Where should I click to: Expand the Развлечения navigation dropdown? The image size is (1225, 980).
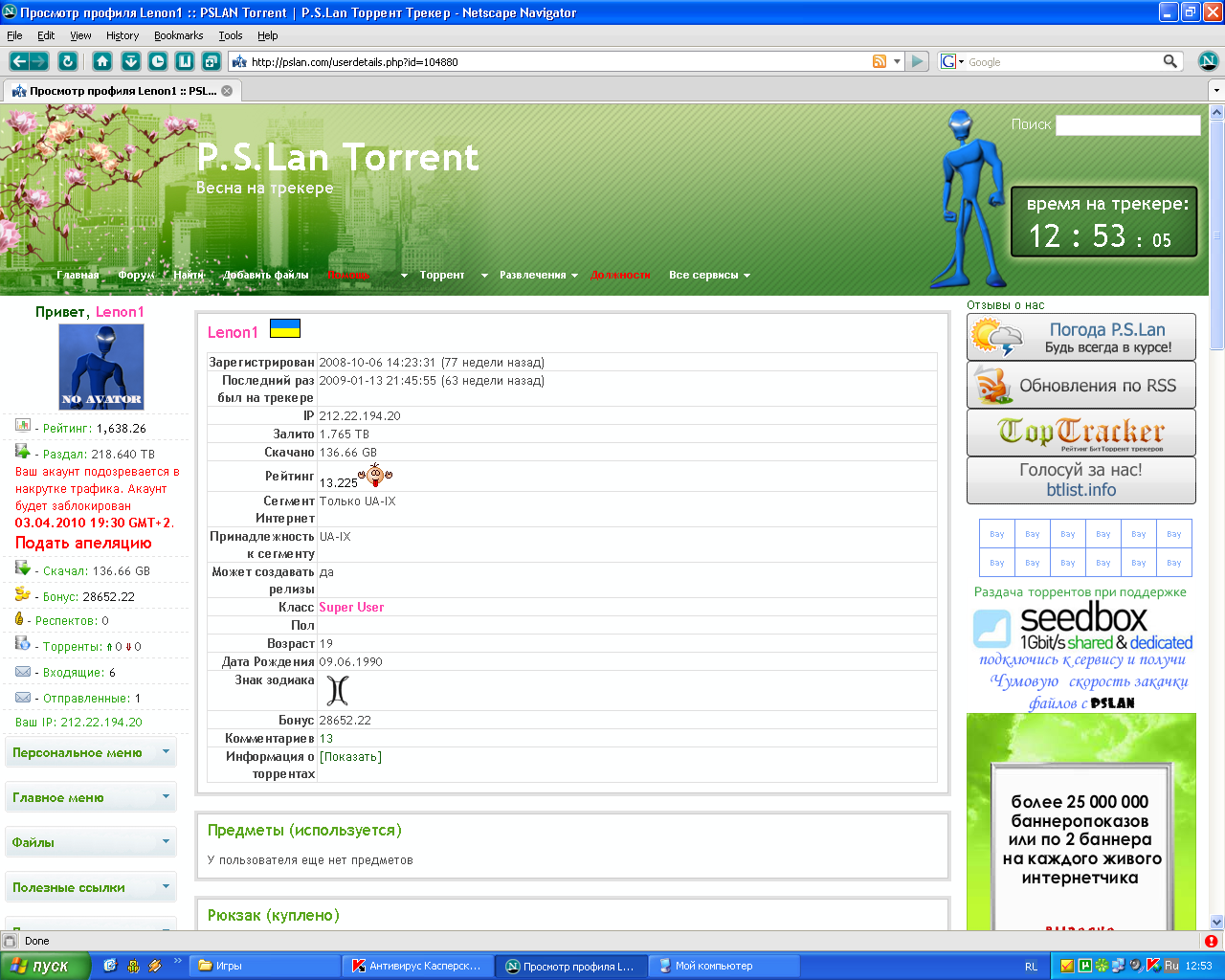(x=574, y=276)
